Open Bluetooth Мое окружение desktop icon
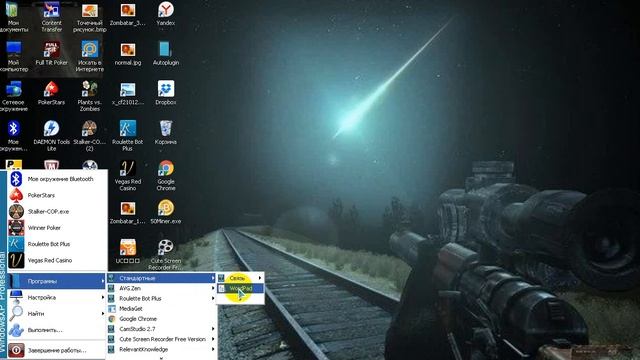 coord(13,136)
